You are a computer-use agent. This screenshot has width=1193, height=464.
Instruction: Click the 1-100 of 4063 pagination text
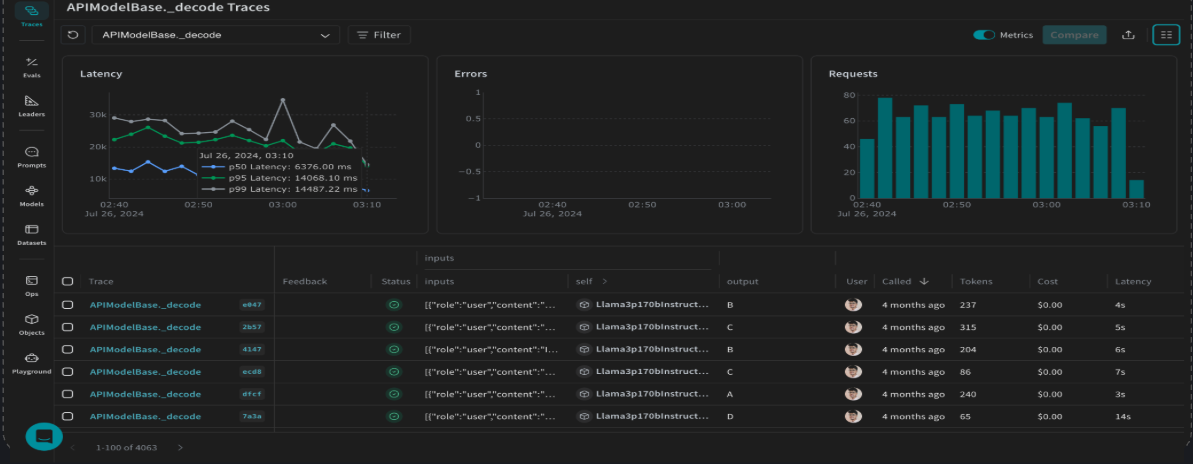[x=126, y=447]
